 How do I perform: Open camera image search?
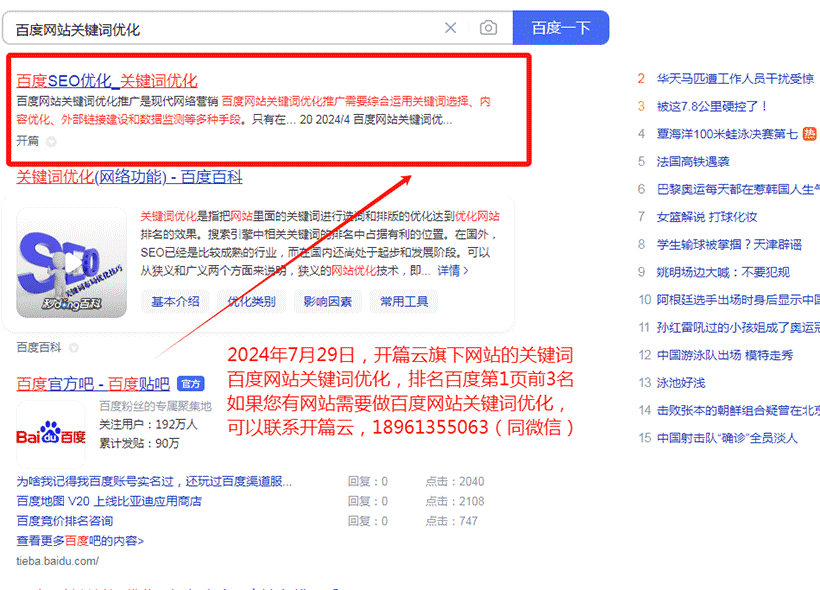[x=488, y=28]
